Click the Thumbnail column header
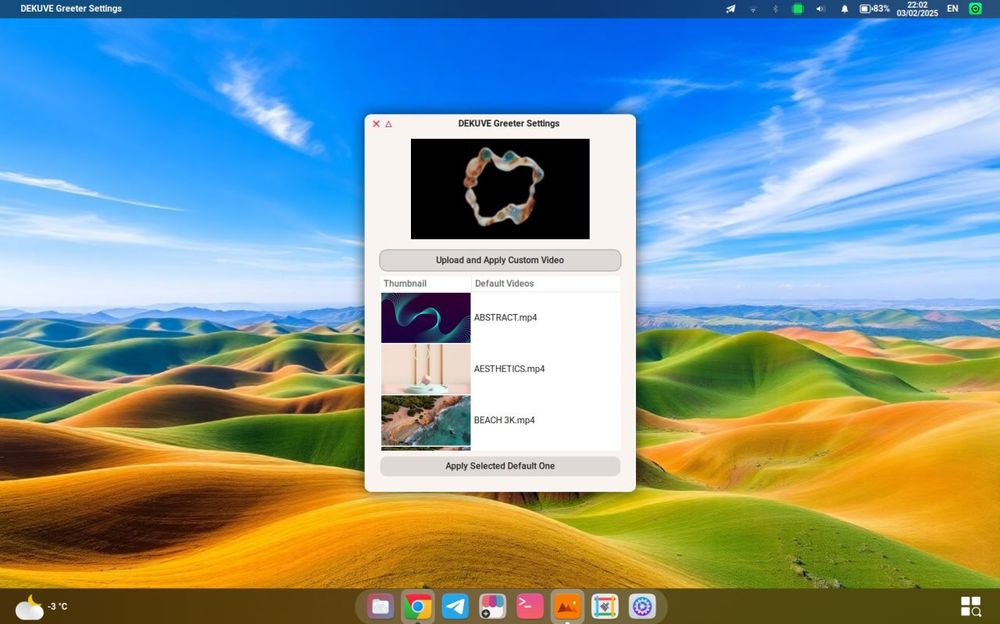 click(x=426, y=283)
